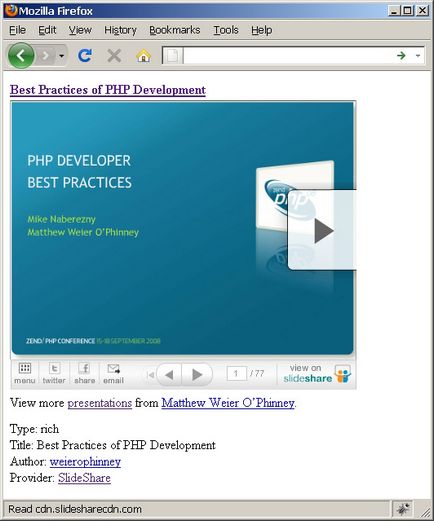
Task: Click the status bar bug icon
Action: [x=403, y=509]
